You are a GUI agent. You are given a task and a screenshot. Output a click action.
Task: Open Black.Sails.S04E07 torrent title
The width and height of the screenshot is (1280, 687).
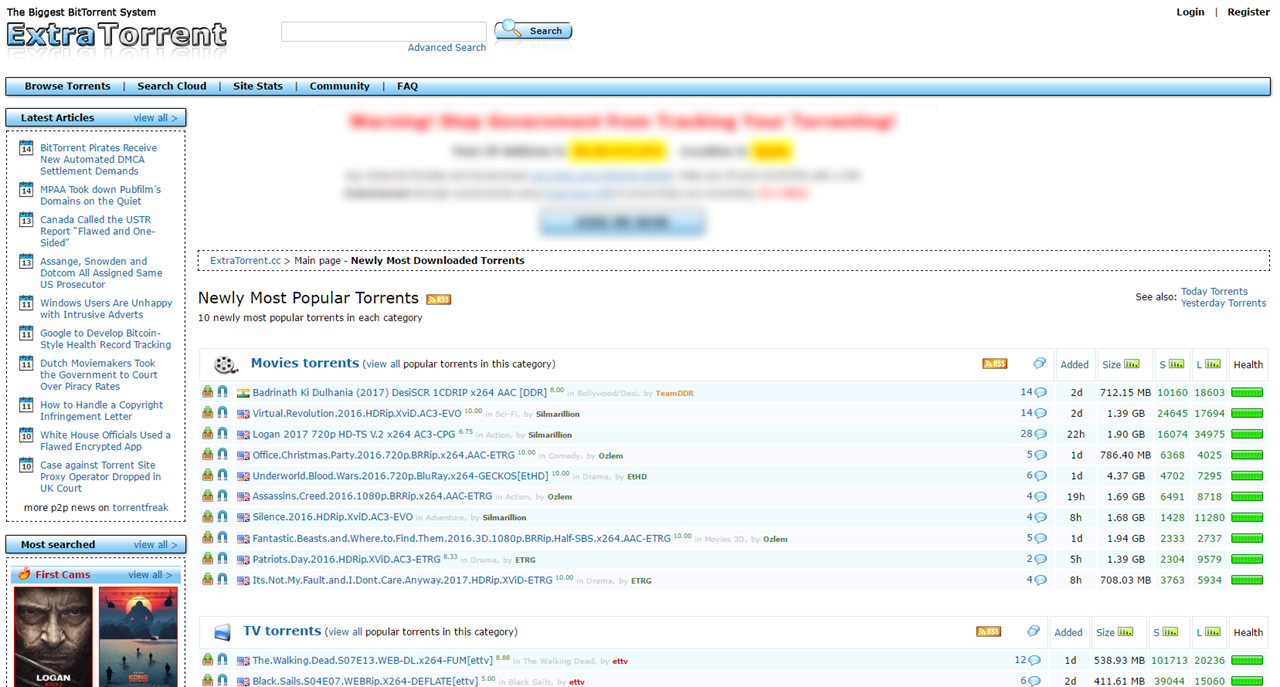point(365,681)
